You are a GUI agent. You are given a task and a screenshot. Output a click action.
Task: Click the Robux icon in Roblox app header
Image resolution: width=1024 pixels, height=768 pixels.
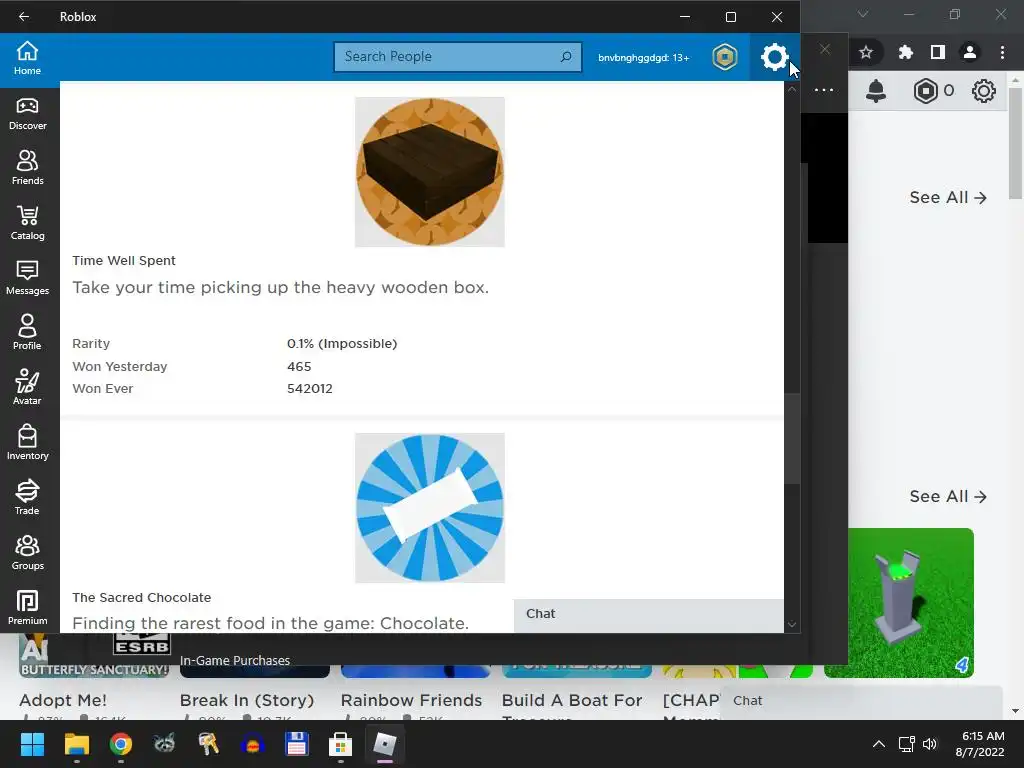(725, 57)
